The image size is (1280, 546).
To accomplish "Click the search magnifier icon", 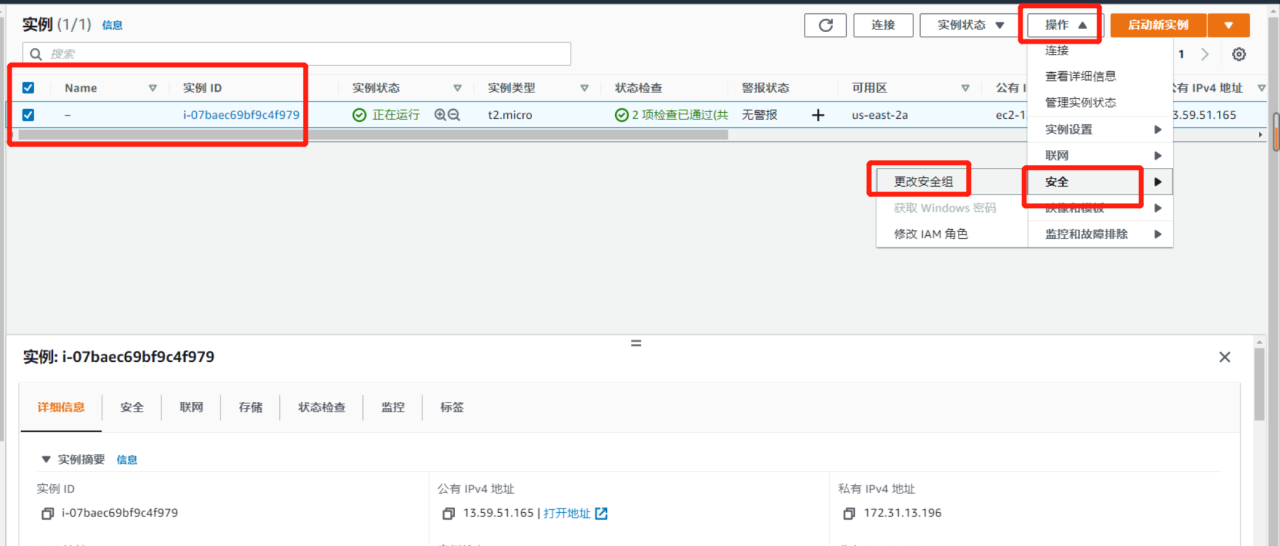I will pyautogui.click(x=37, y=54).
